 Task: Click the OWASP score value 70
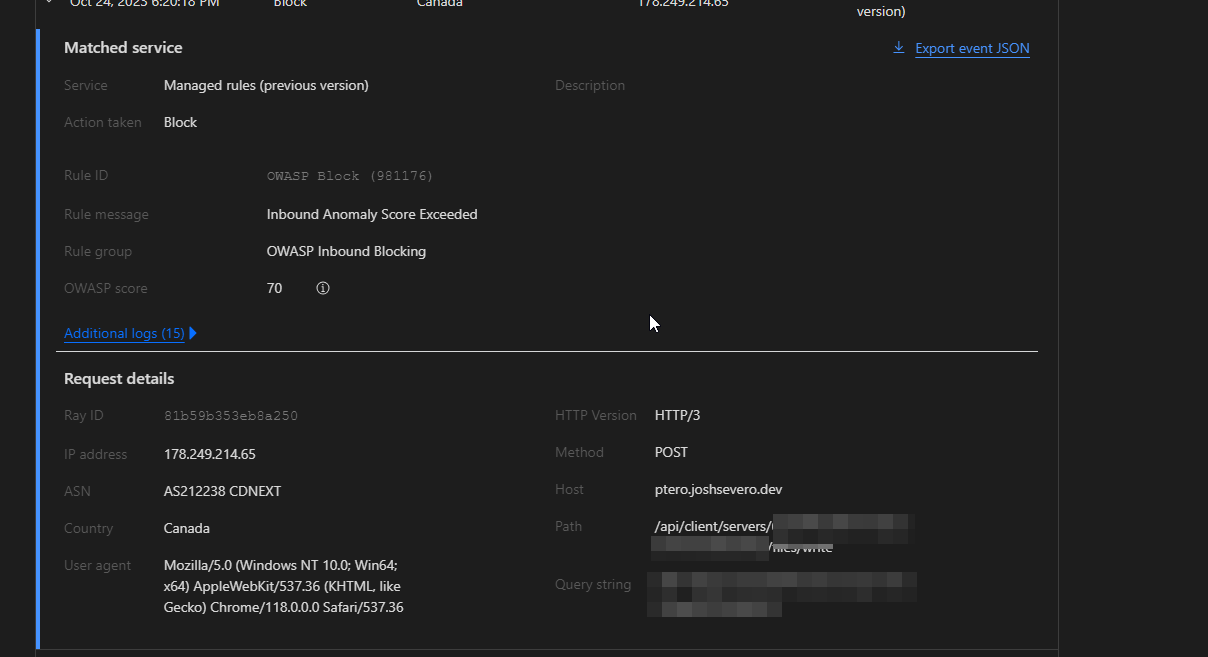pyautogui.click(x=274, y=288)
